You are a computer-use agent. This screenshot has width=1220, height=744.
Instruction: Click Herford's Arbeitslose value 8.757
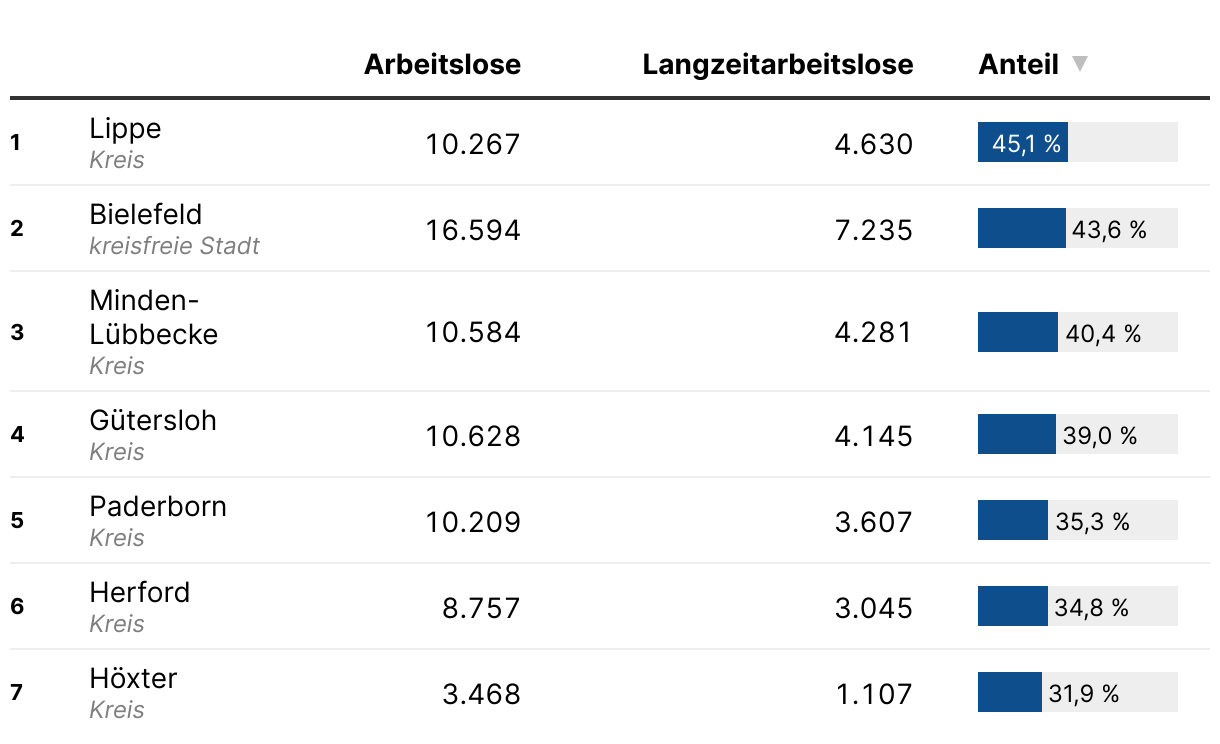[x=481, y=609]
